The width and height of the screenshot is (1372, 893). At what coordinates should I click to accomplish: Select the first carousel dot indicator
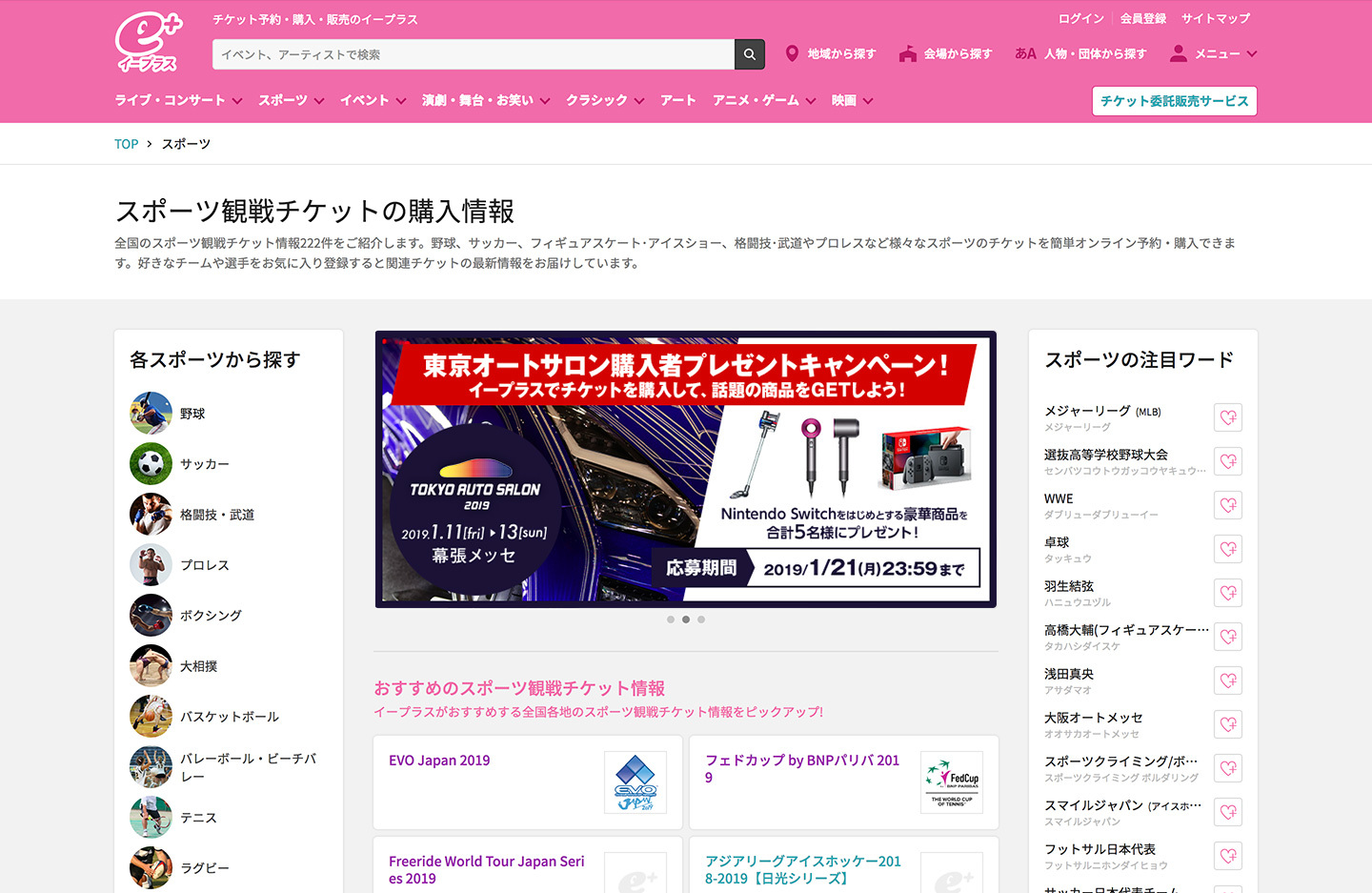tap(671, 619)
